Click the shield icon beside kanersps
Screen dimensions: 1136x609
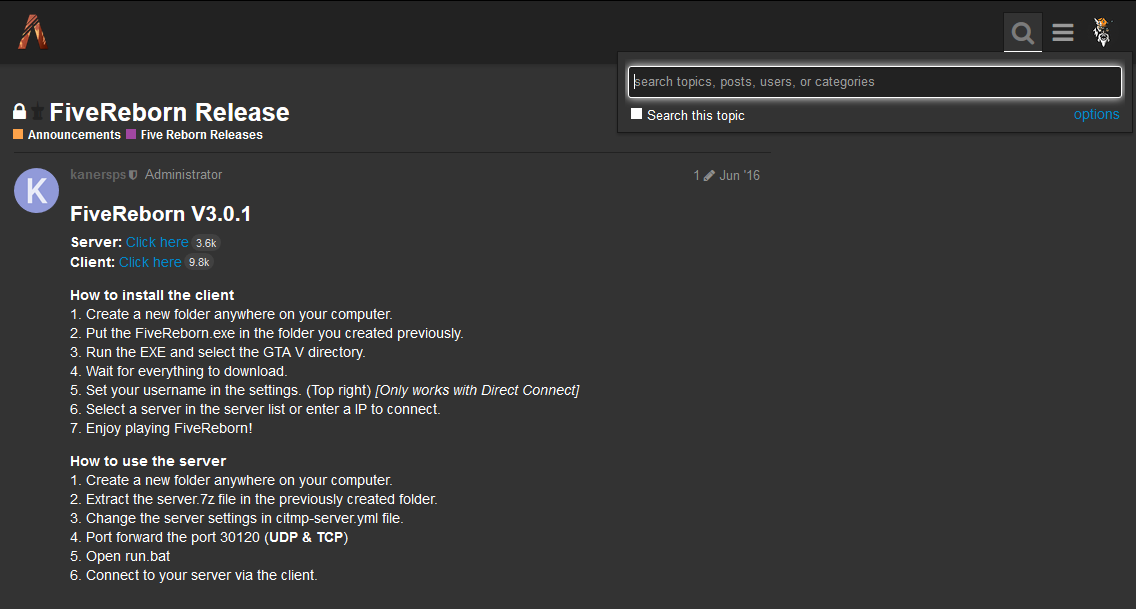tap(133, 174)
